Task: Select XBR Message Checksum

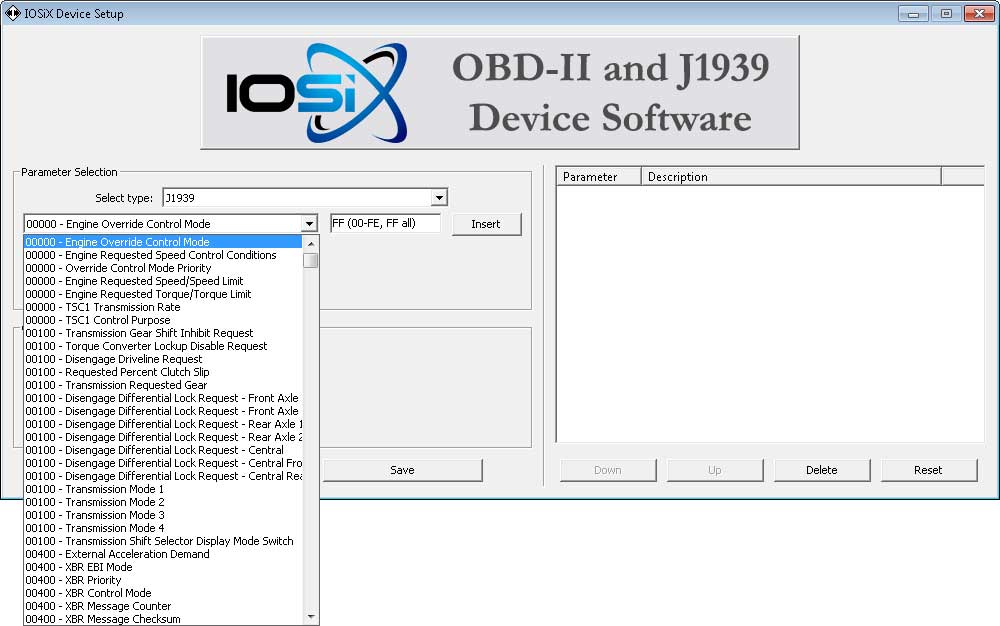Action: (x=163, y=619)
